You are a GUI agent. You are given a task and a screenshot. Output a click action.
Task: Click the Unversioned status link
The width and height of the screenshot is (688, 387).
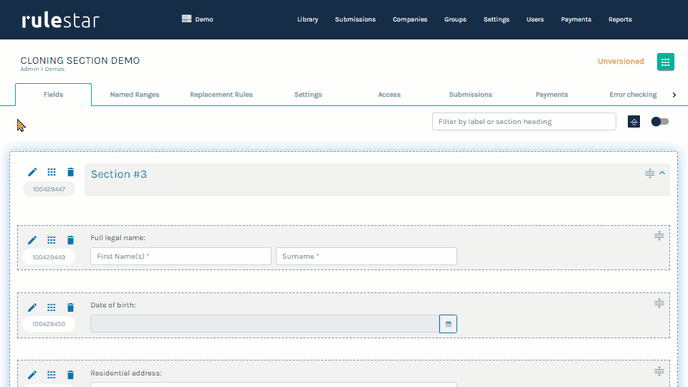pyautogui.click(x=620, y=61)
